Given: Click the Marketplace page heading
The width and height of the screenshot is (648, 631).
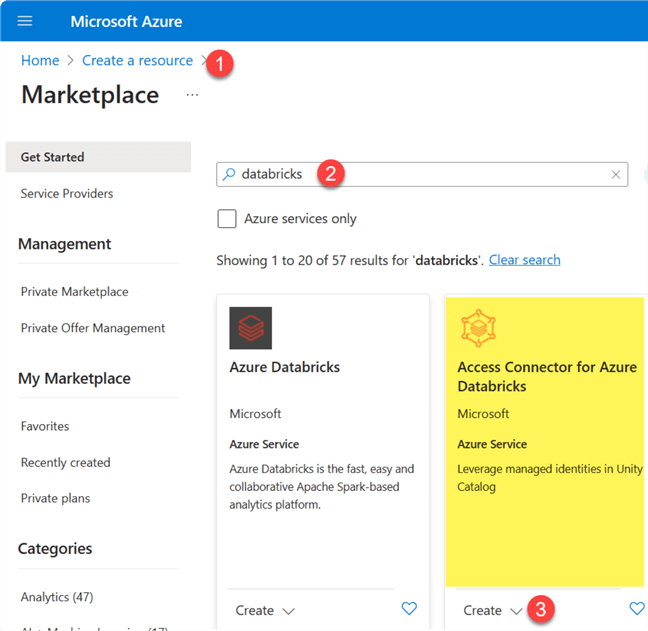Looking at the screenshot, I should tap(90, 95).
